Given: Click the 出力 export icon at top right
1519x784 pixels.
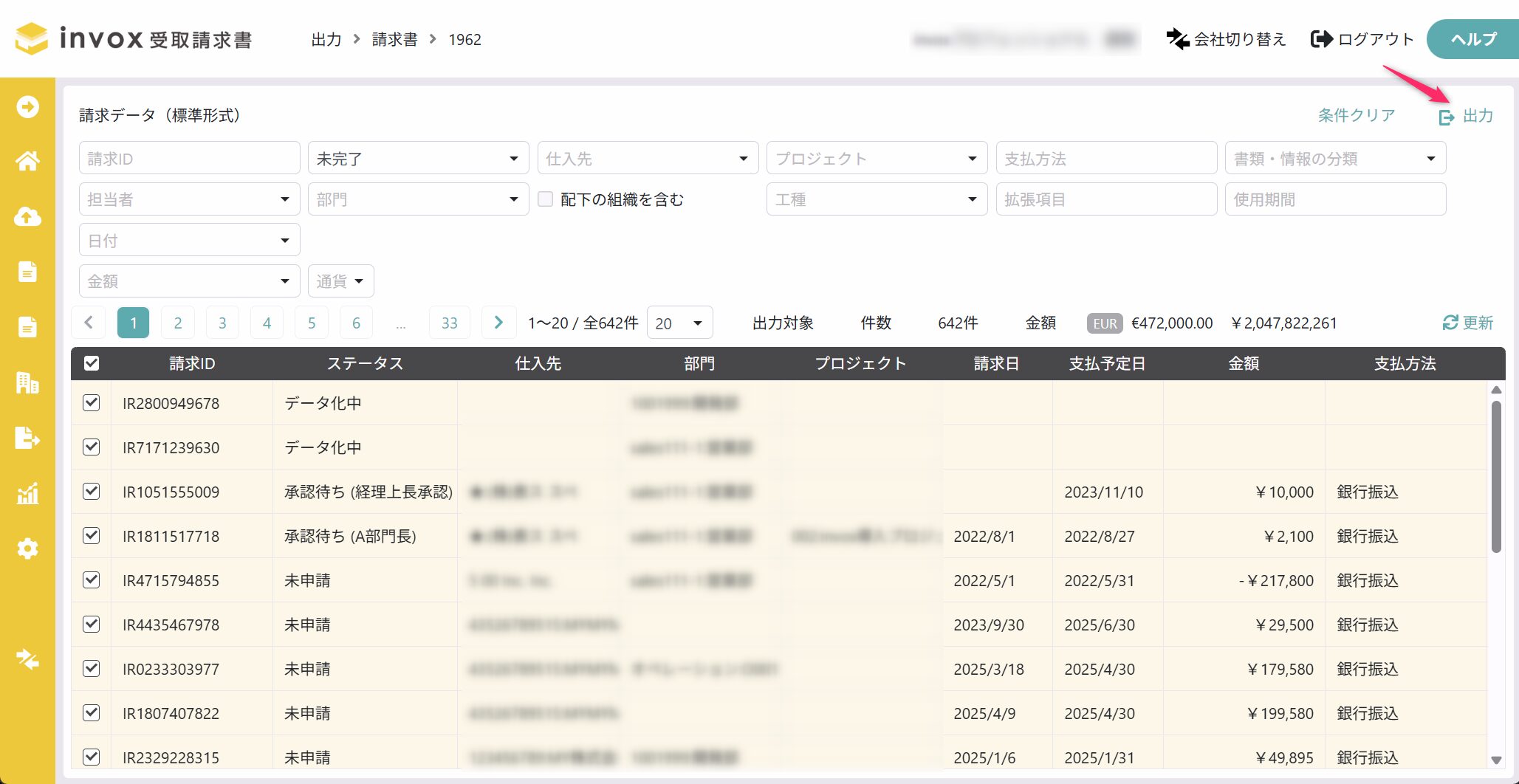Looking at the screenshot, I should tap(1446, 117).
